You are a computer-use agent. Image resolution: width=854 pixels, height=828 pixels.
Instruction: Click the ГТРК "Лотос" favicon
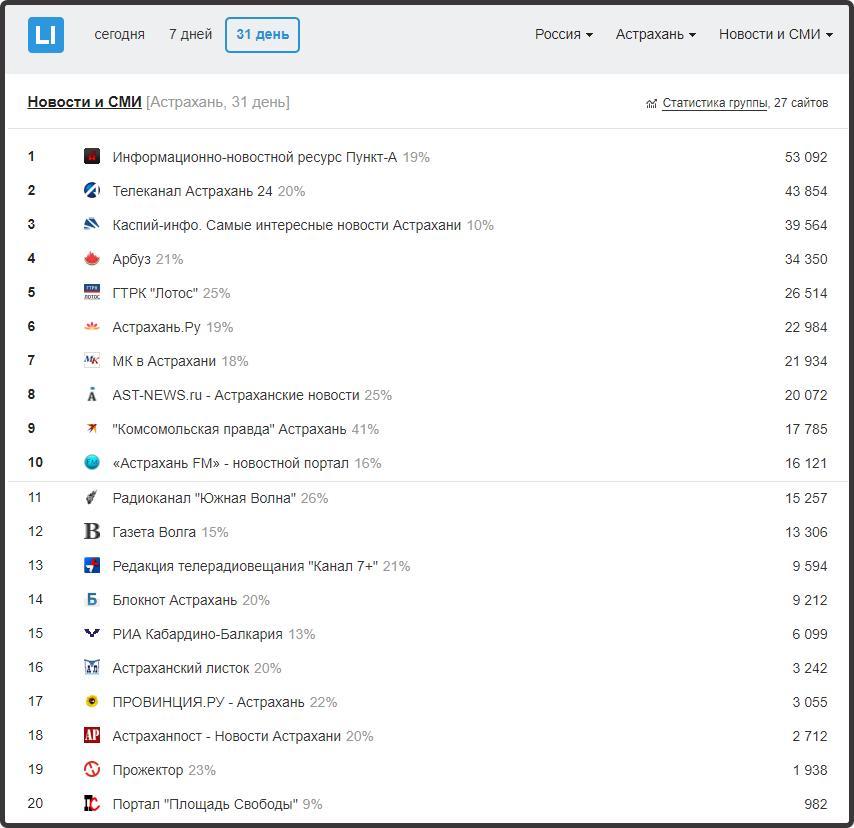92,293
